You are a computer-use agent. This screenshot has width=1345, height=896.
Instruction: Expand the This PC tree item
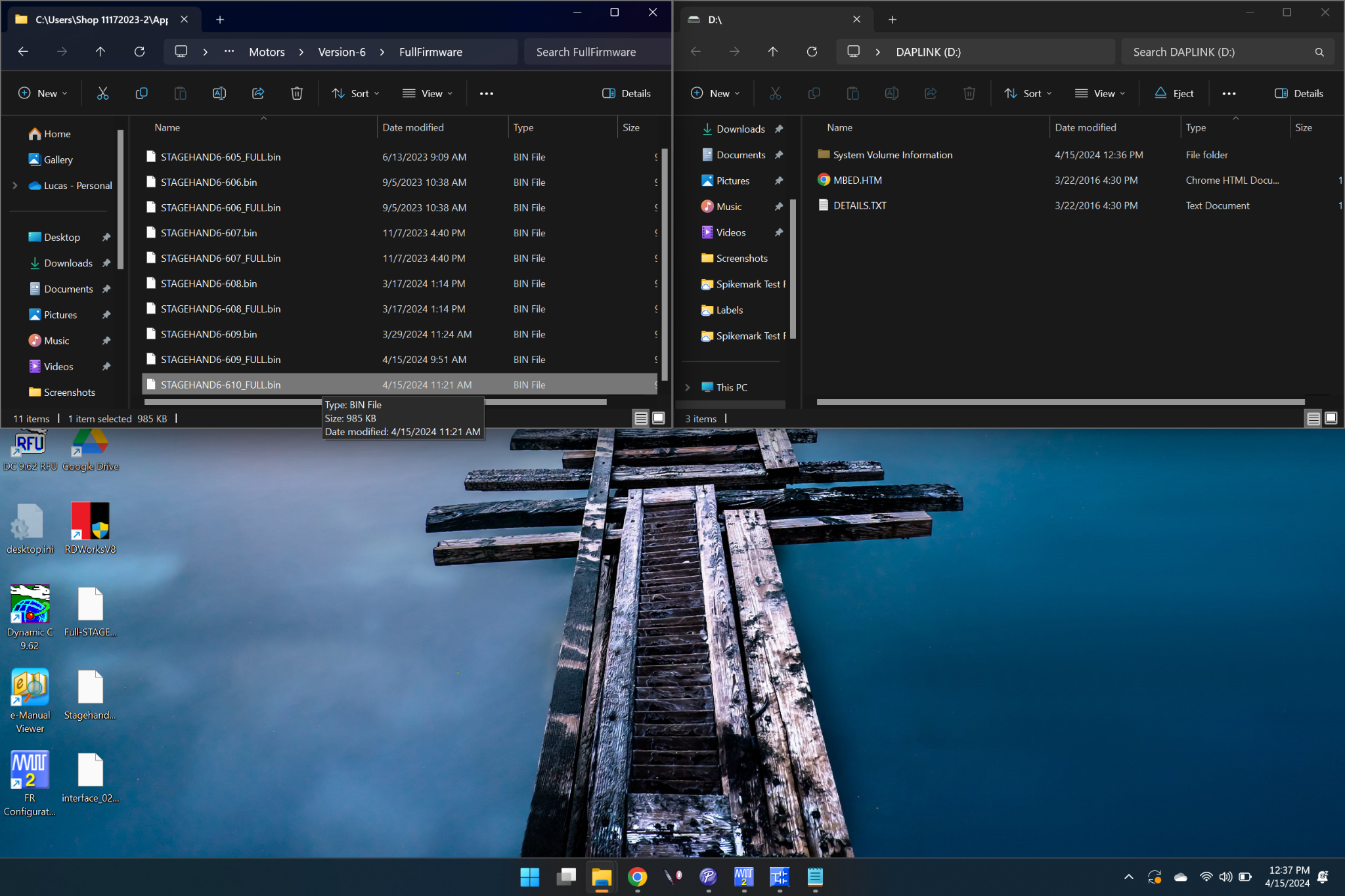coord(688,387)
